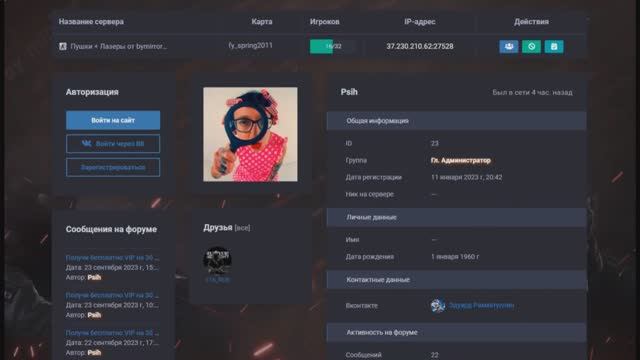Viewport: 640px width, 360px height.
Task: Click Общая информация section header
Action: (456, 121)
